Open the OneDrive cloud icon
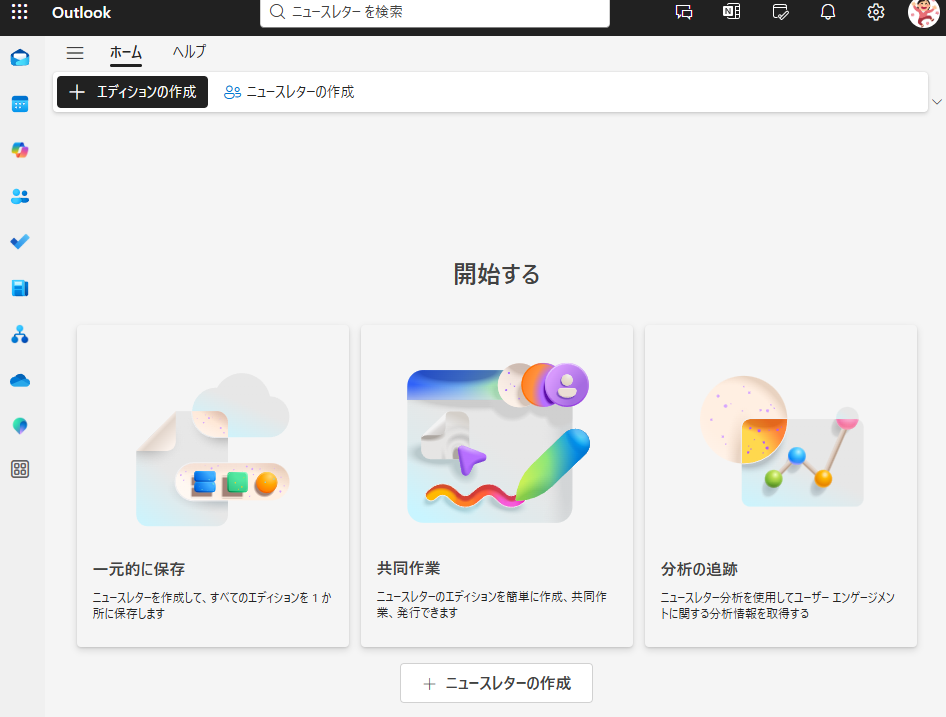This screenshot has width=946, height=717. coord(20,380)
